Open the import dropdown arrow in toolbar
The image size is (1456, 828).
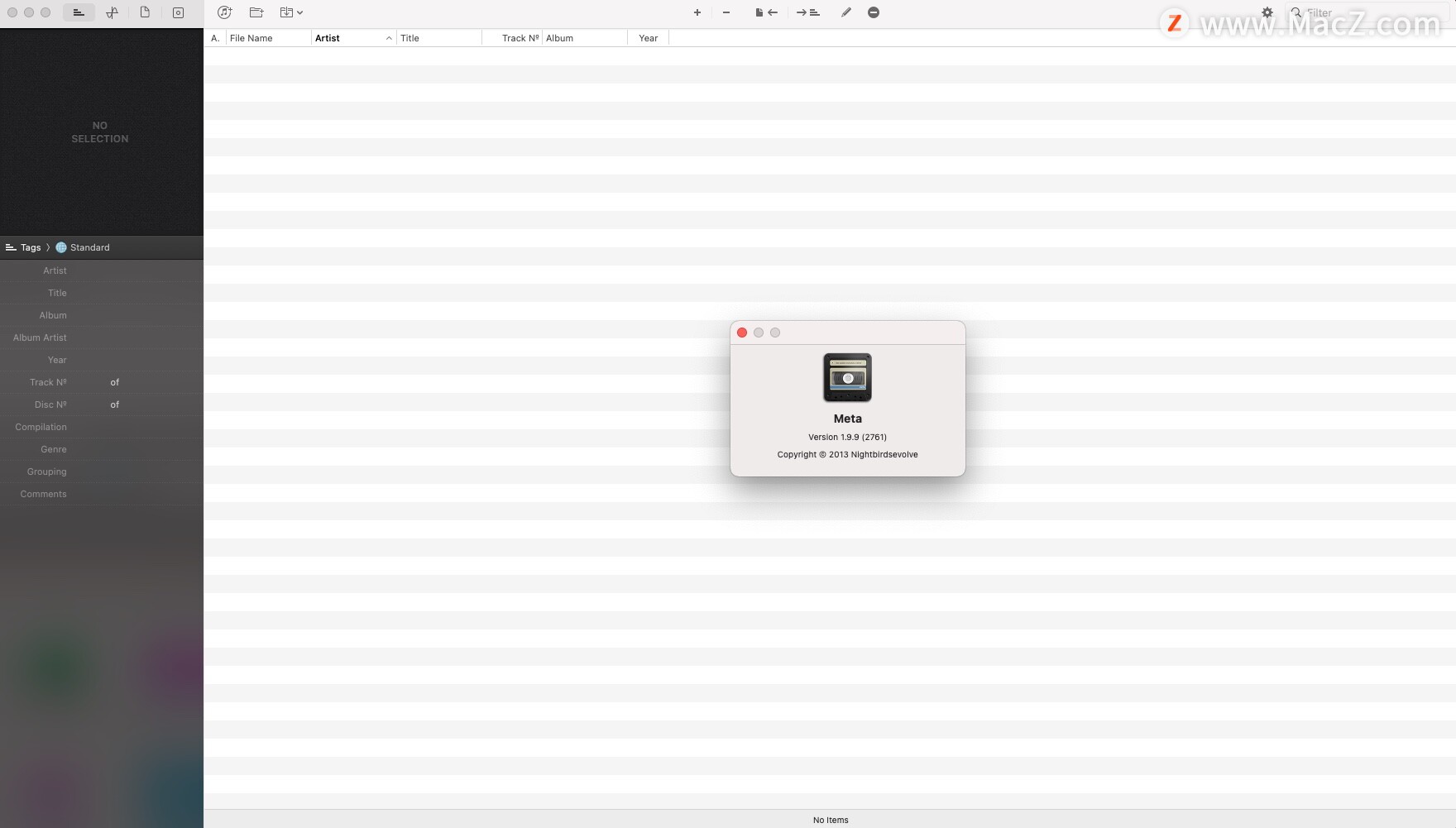299,12
